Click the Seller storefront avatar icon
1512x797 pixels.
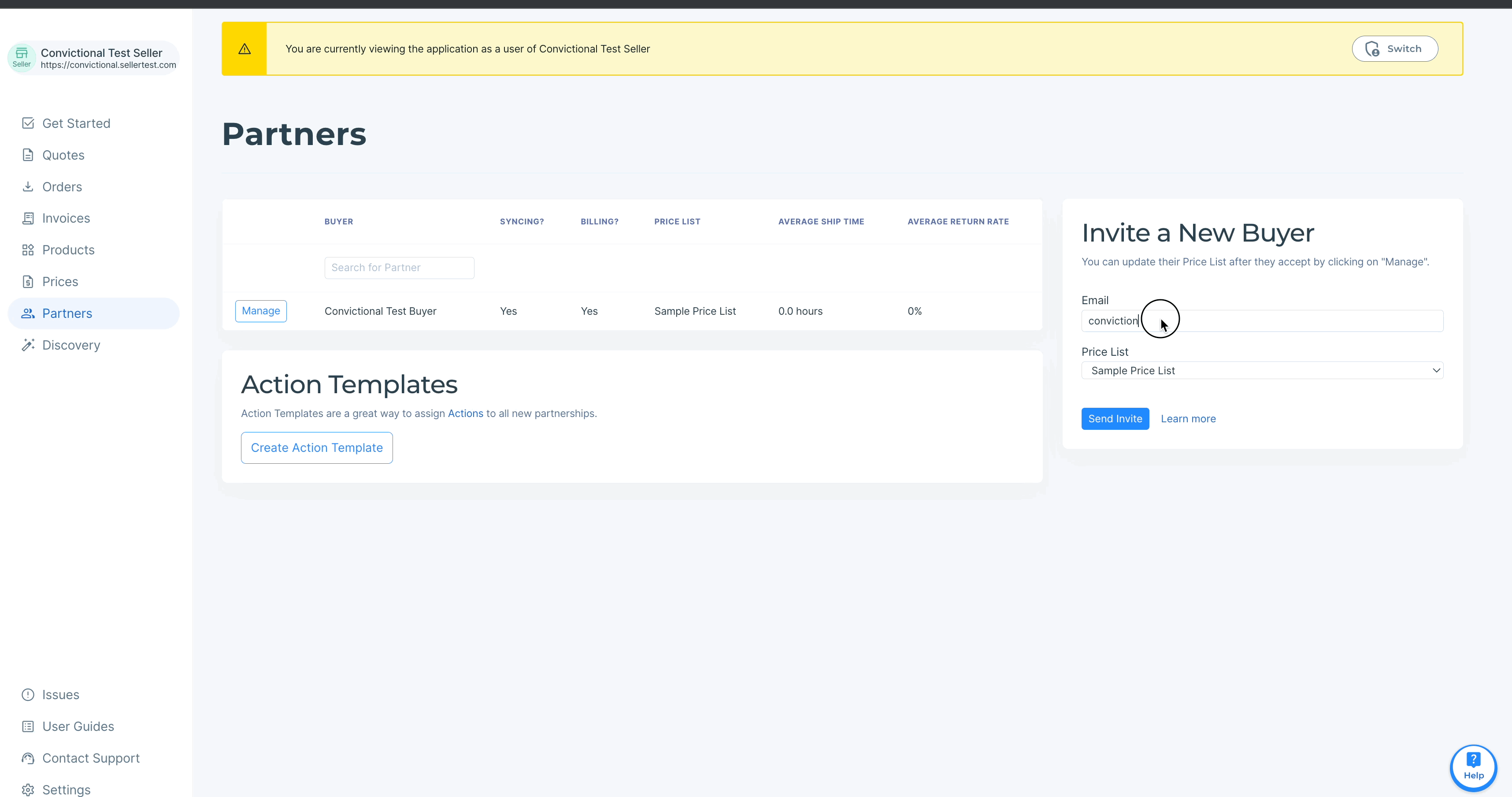click(x=22, y=58)
